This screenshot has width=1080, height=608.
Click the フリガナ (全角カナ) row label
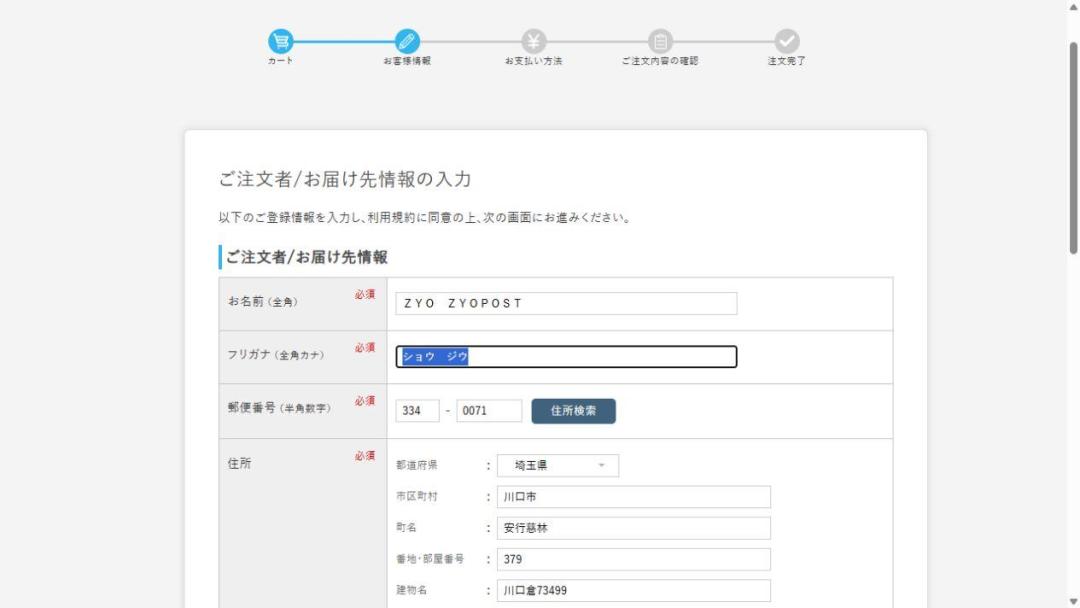(276, 355)
